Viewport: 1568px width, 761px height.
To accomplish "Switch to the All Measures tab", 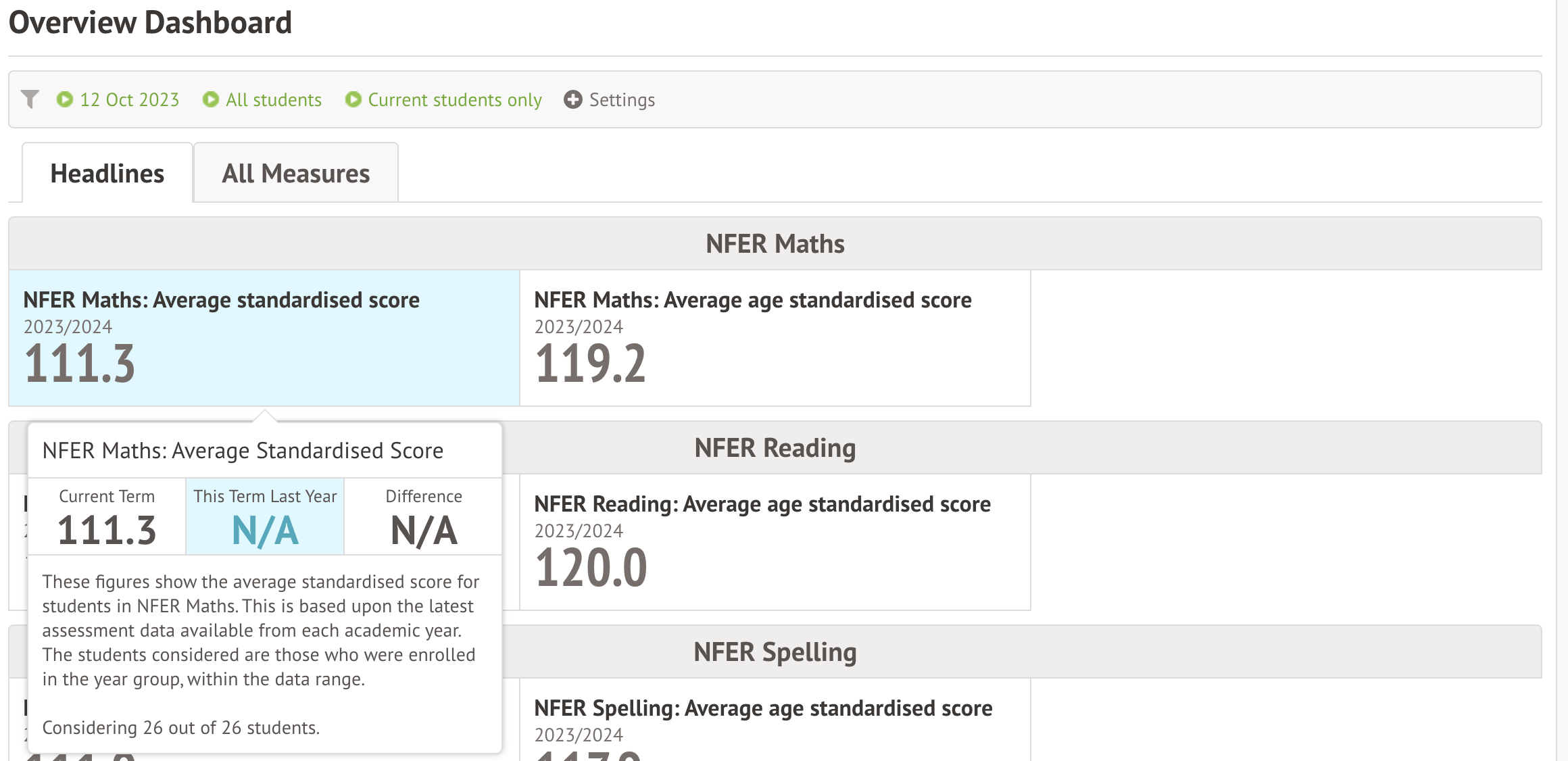I will (295, 174).
